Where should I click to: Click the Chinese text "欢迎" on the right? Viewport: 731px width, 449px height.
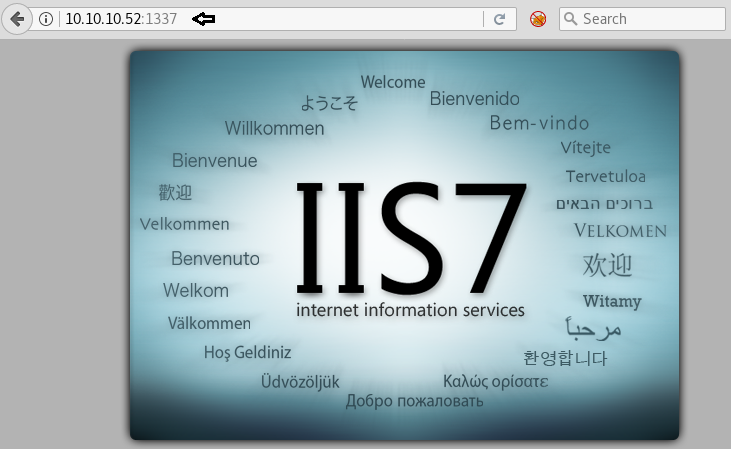[607, 265]
